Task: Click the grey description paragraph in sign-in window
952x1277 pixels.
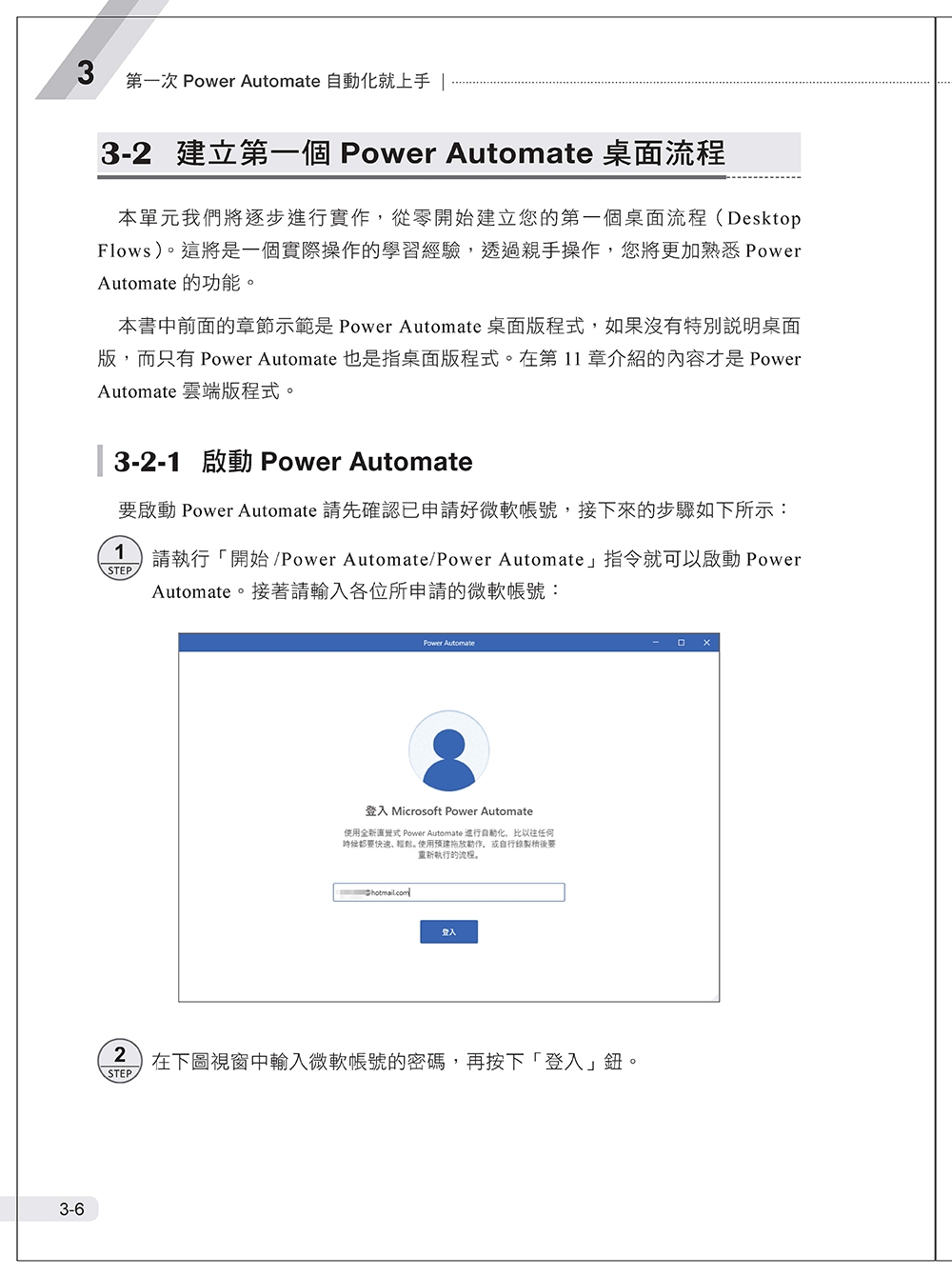Action: pyautogui.click(x=448, y=844)
